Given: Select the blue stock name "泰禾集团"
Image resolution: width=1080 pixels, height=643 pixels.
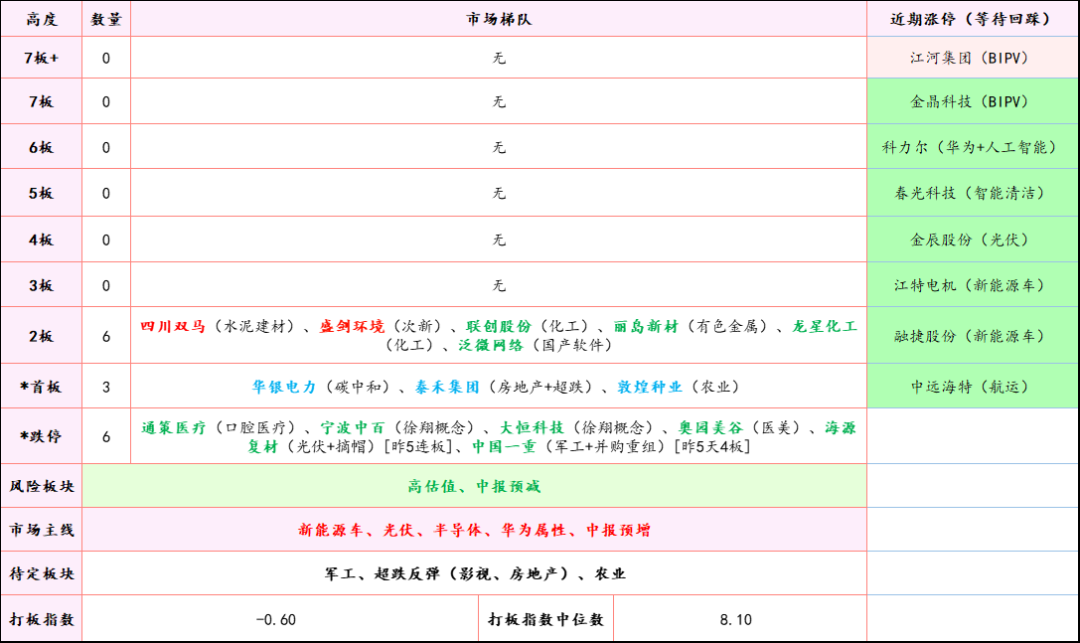Looking at the screenshot, I should (446, 387).
